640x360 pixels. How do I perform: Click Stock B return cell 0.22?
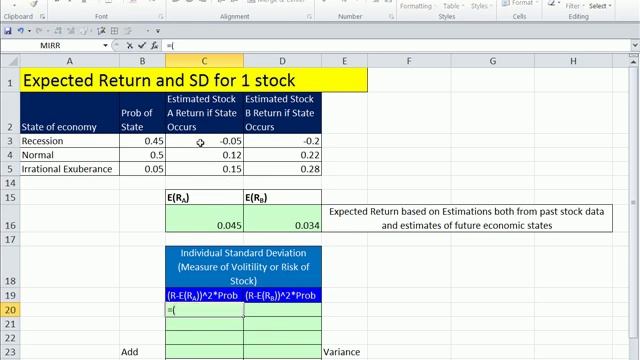(282, 155)
